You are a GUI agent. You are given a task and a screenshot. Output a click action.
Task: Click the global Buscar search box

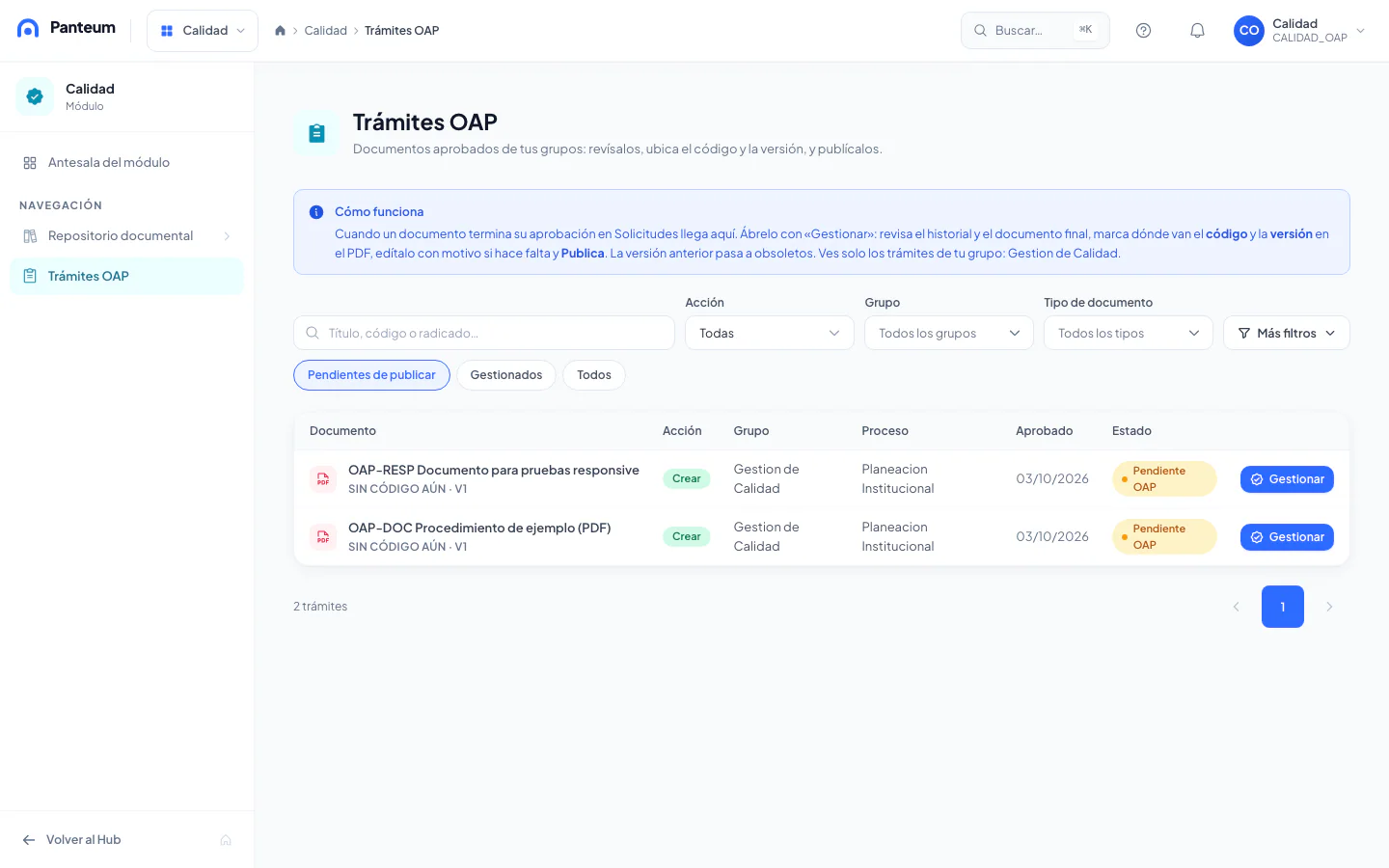point(1035,31)
